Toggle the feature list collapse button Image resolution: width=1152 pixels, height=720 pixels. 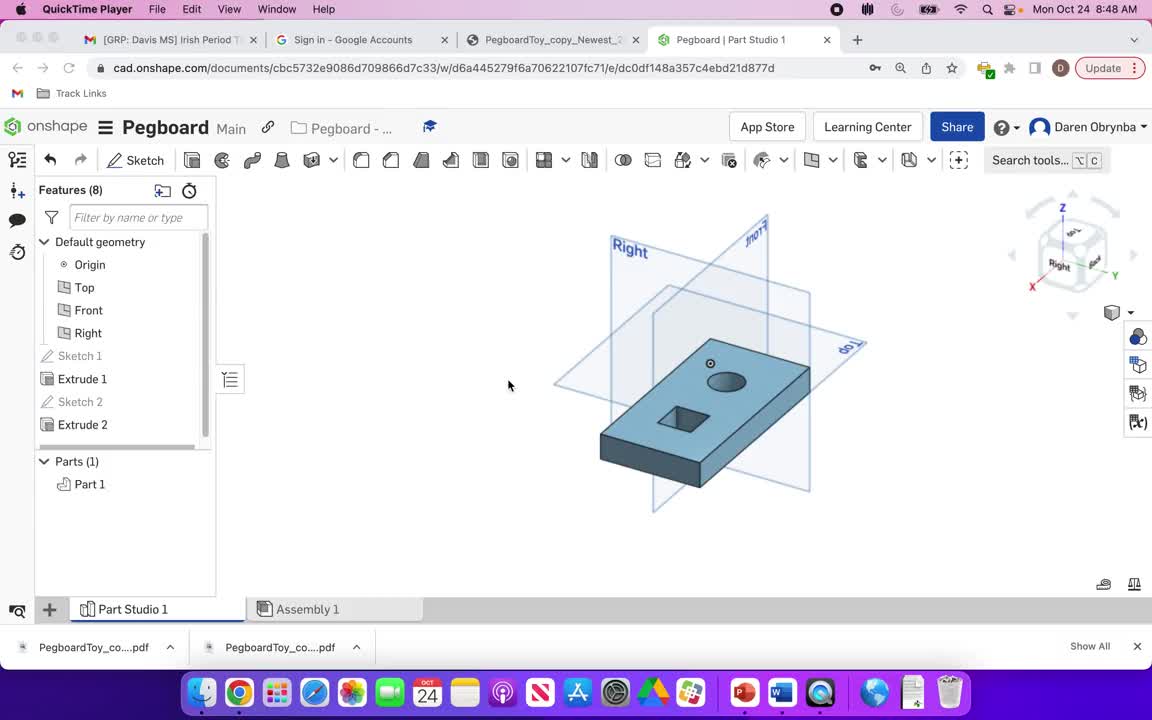[x=230, y=379]
